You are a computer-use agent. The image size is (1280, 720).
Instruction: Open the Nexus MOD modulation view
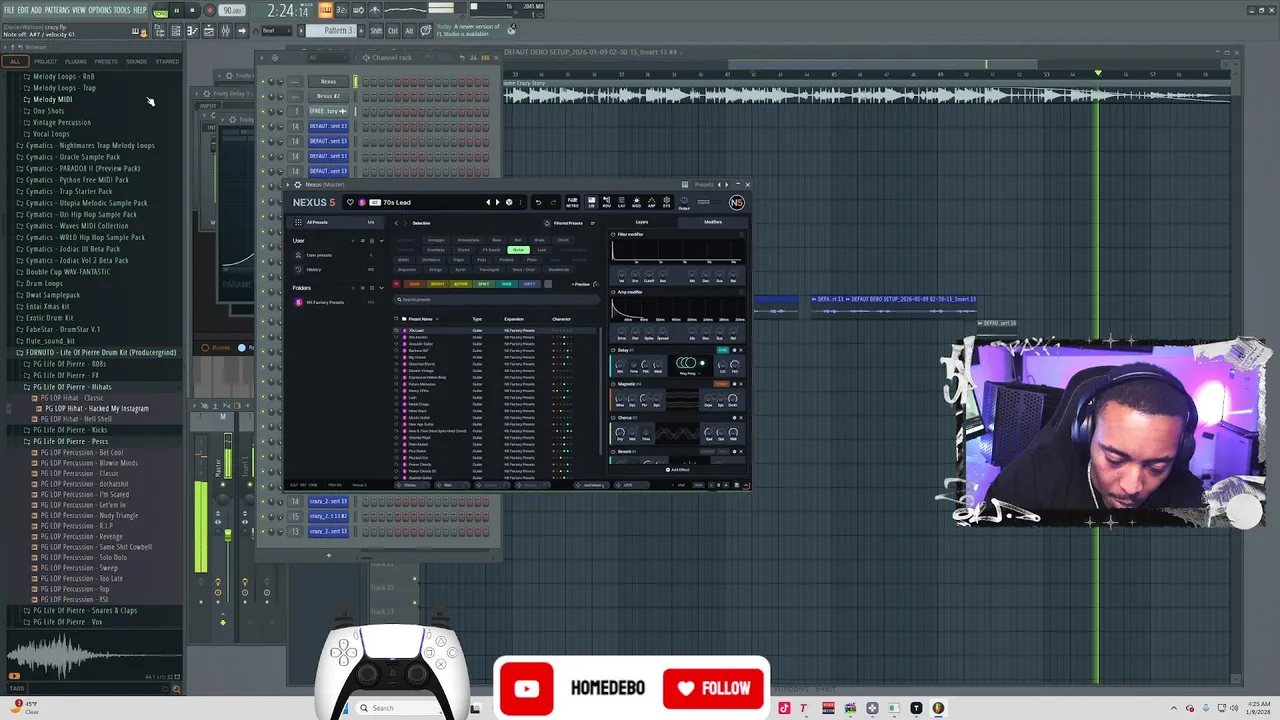(636, 202)
